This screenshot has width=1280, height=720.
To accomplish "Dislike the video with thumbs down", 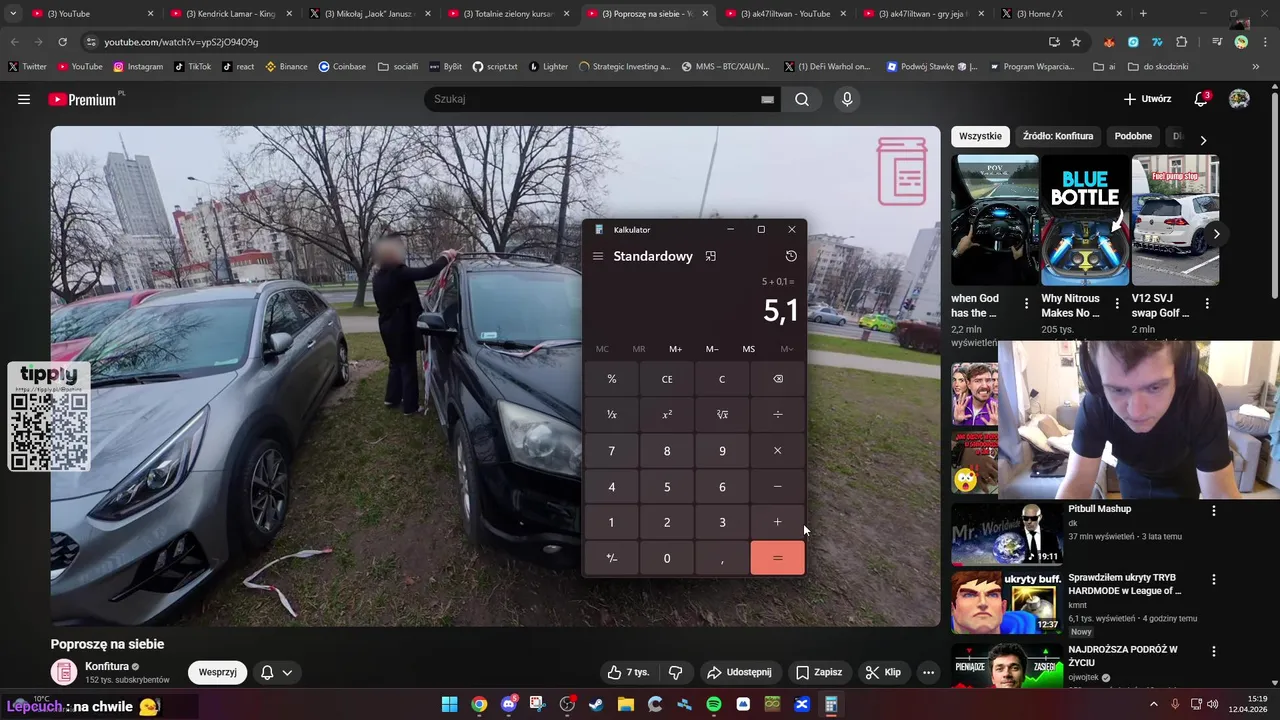I will 676,672.
